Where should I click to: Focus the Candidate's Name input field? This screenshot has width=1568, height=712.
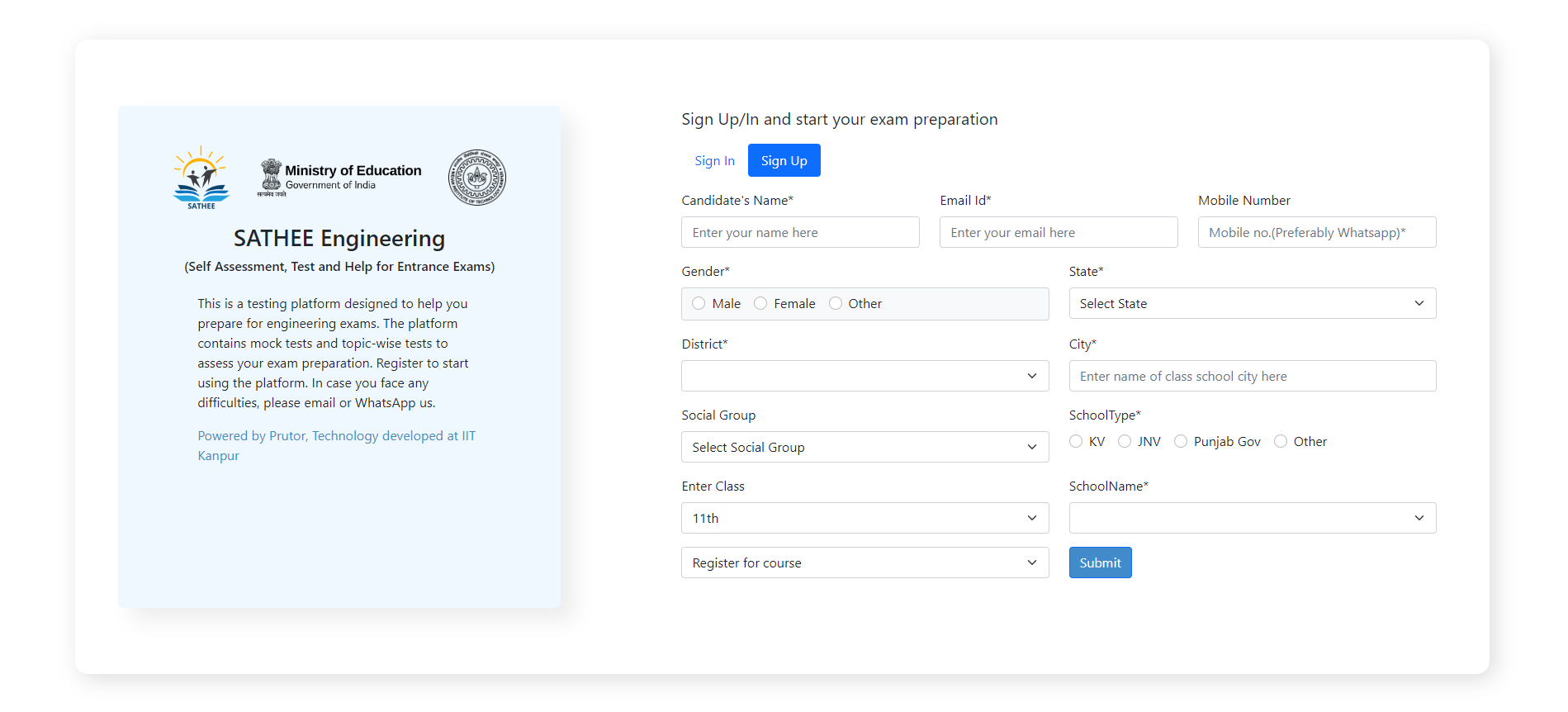800,232
